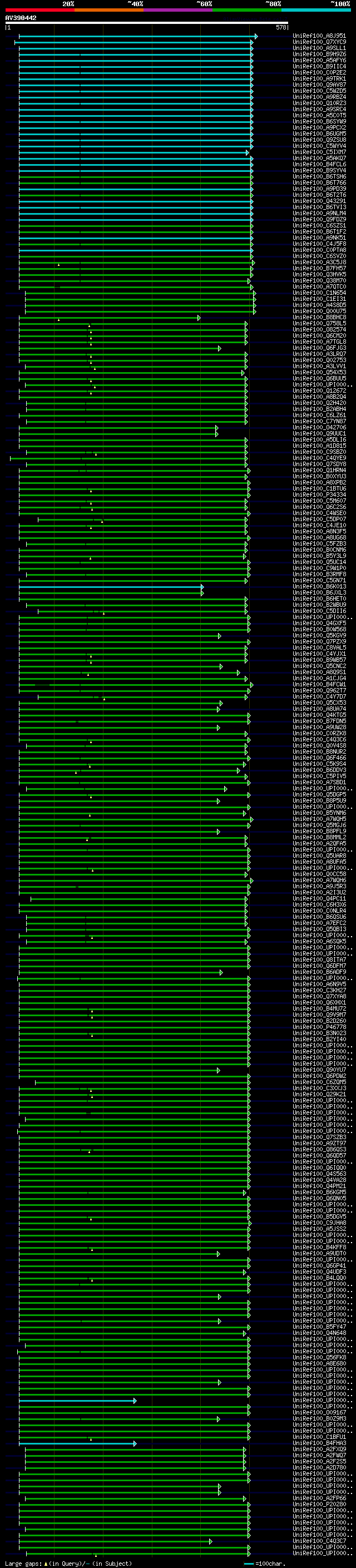
Task: Select the AV390442 query name label
Action: tap(21, 18)
